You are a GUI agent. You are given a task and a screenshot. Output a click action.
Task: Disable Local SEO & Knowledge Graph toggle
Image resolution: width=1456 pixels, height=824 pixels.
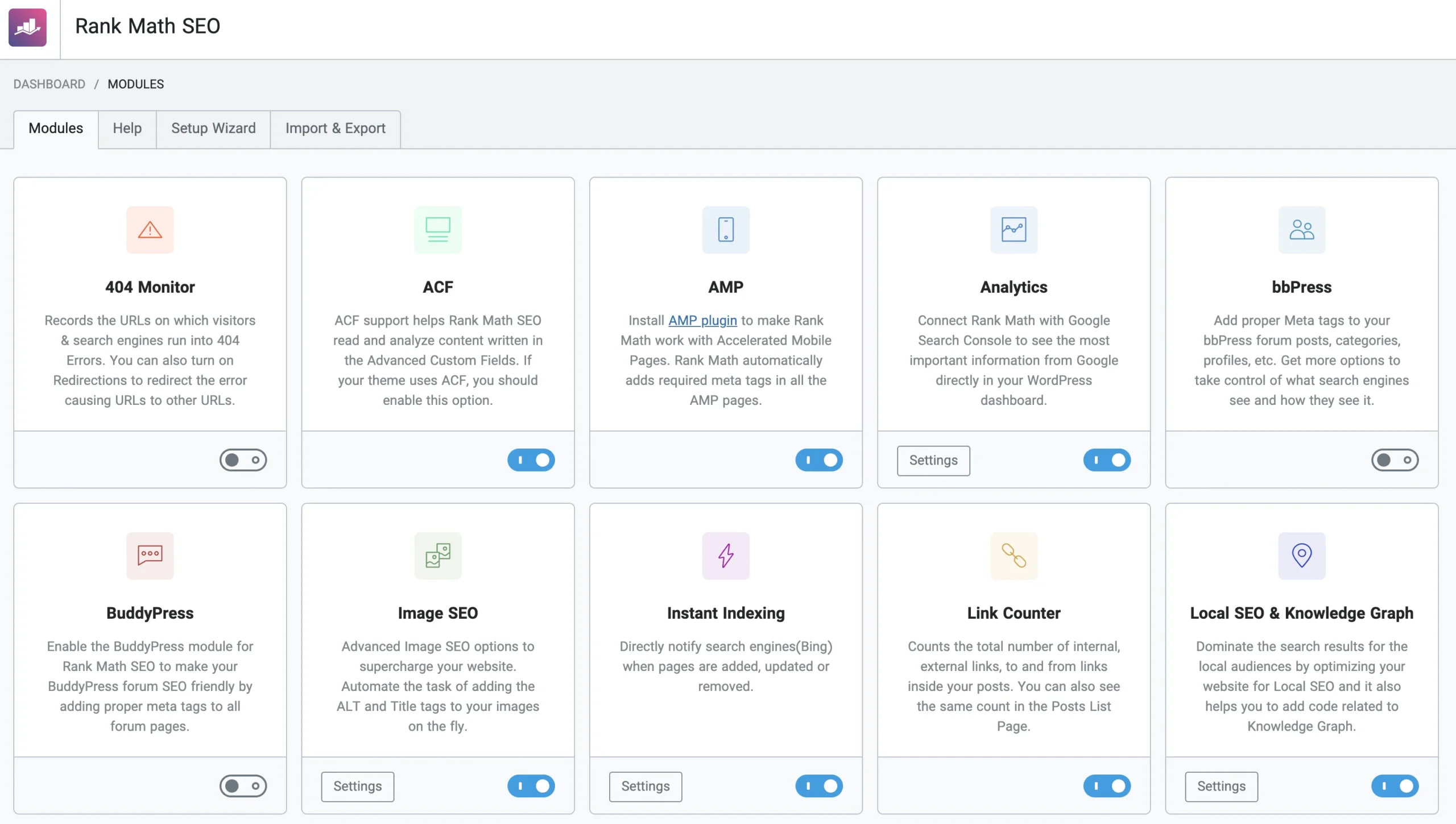point(1395,786)
